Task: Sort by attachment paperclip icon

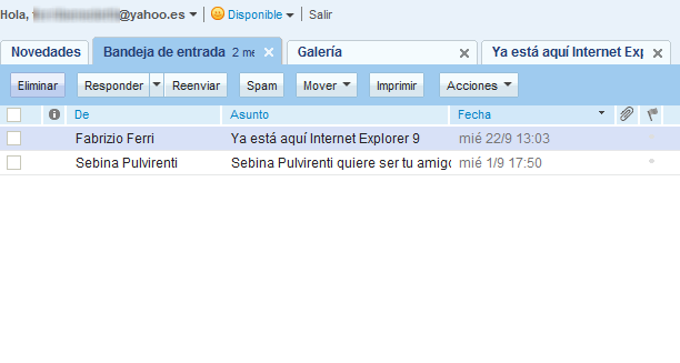Action: click(x=627, y=114)
